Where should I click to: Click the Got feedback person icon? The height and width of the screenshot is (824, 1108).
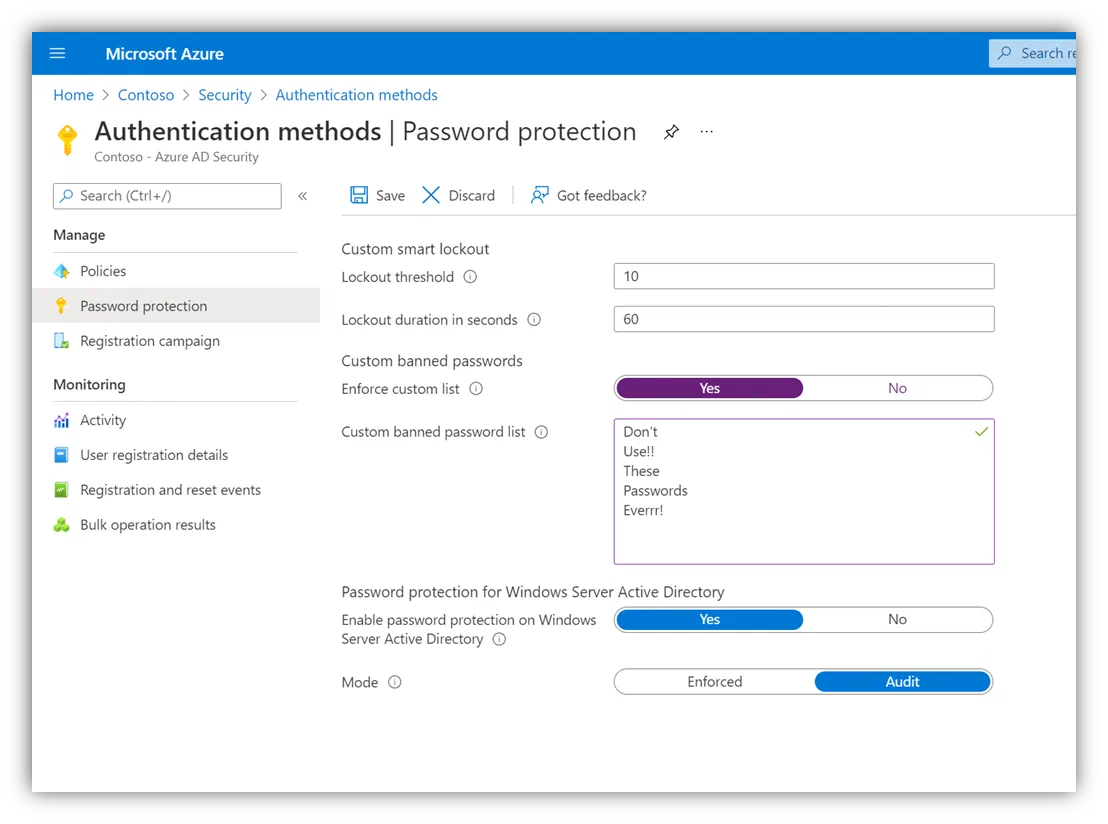(539, 195)
